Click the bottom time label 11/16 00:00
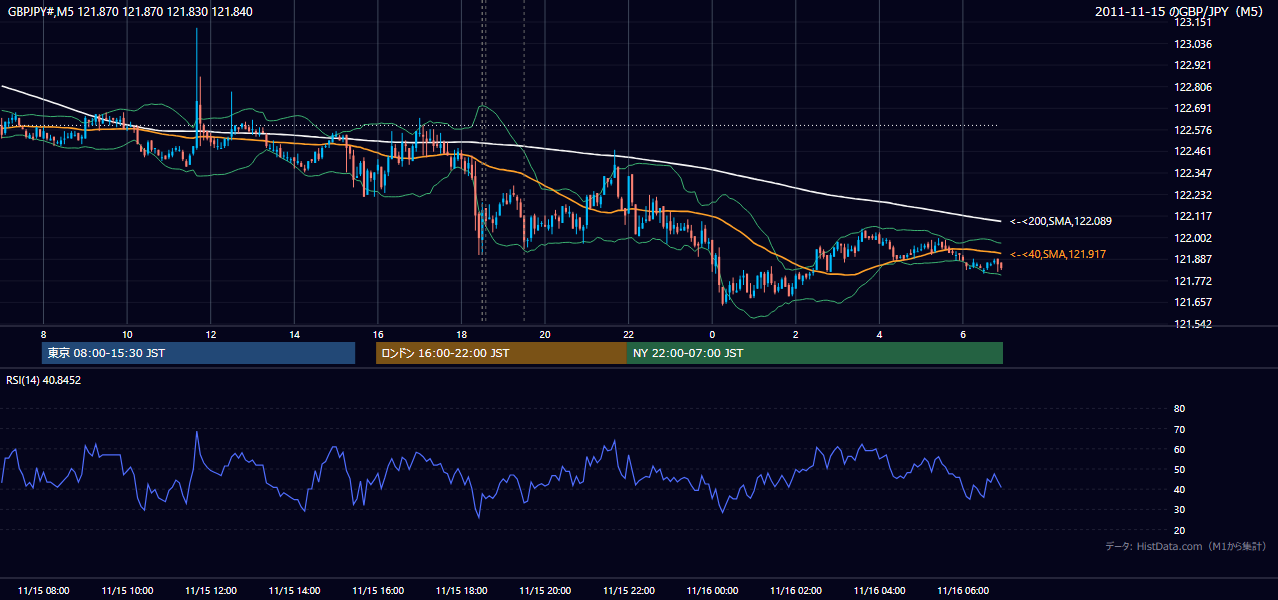This screenshot has height=600, width=1278. pos(712,591)
